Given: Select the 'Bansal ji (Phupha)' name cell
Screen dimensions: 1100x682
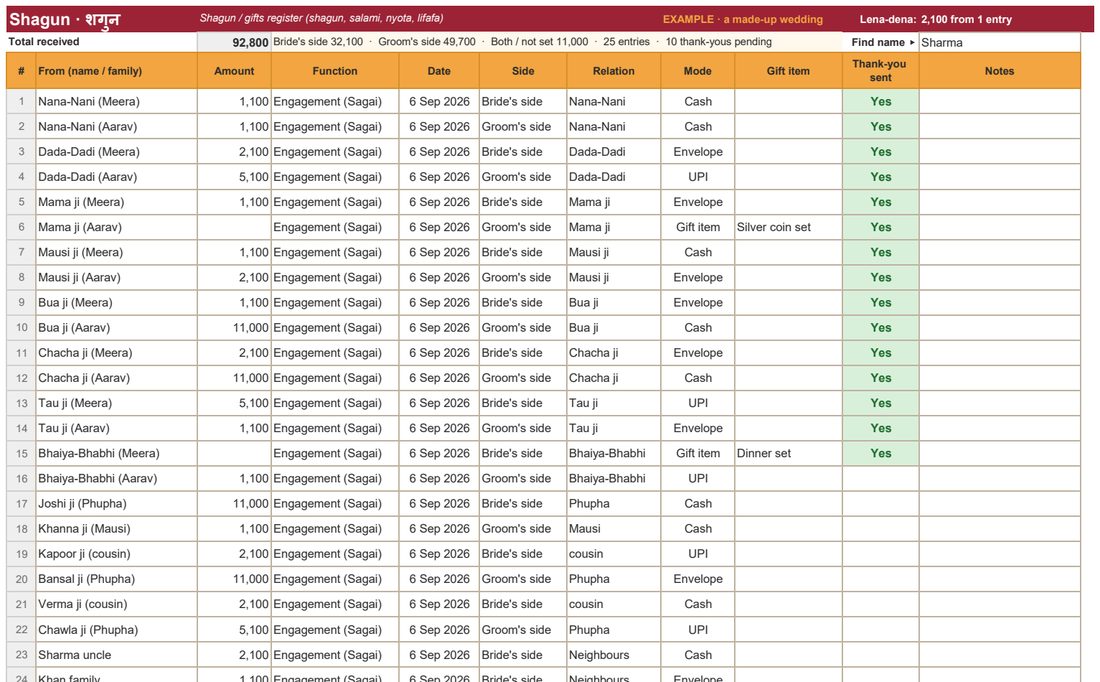Looking at the screenshot, I should click(x=116, y=579).
